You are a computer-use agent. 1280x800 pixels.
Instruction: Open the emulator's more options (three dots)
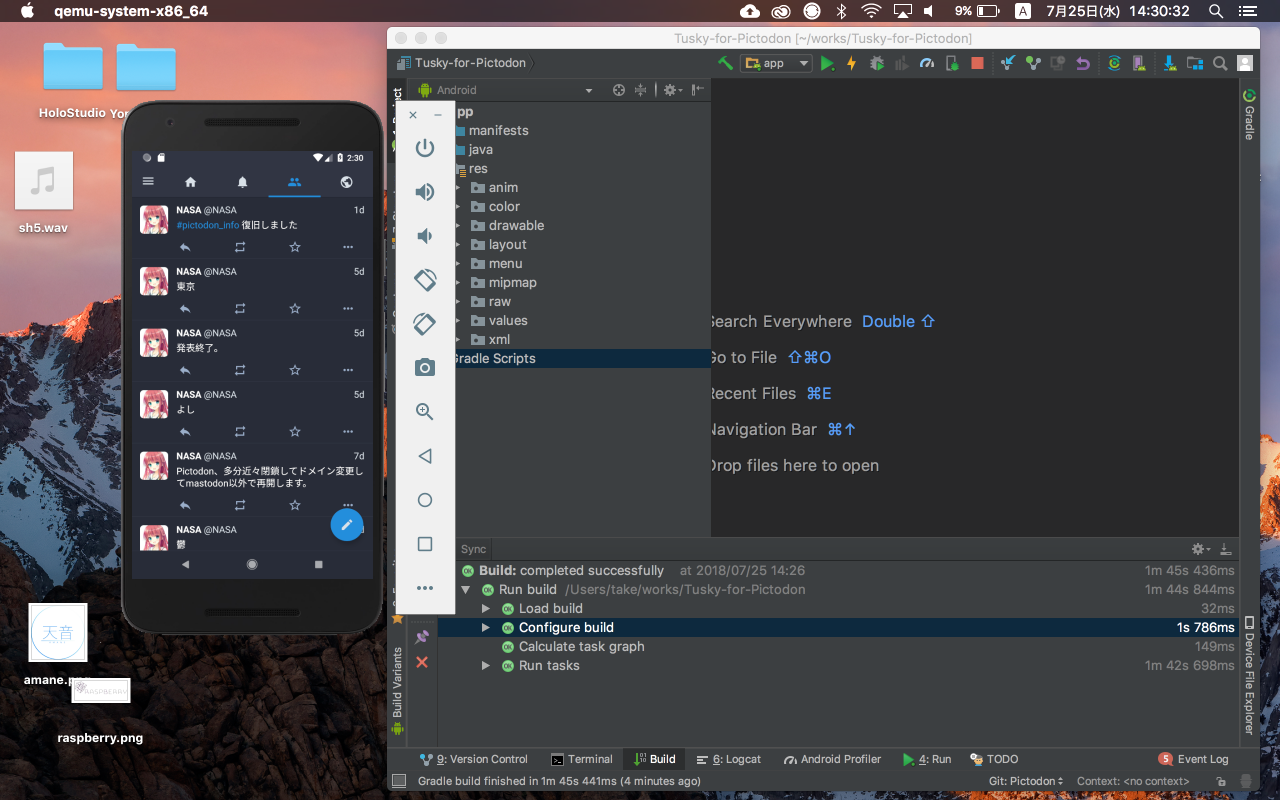[425, 588]
